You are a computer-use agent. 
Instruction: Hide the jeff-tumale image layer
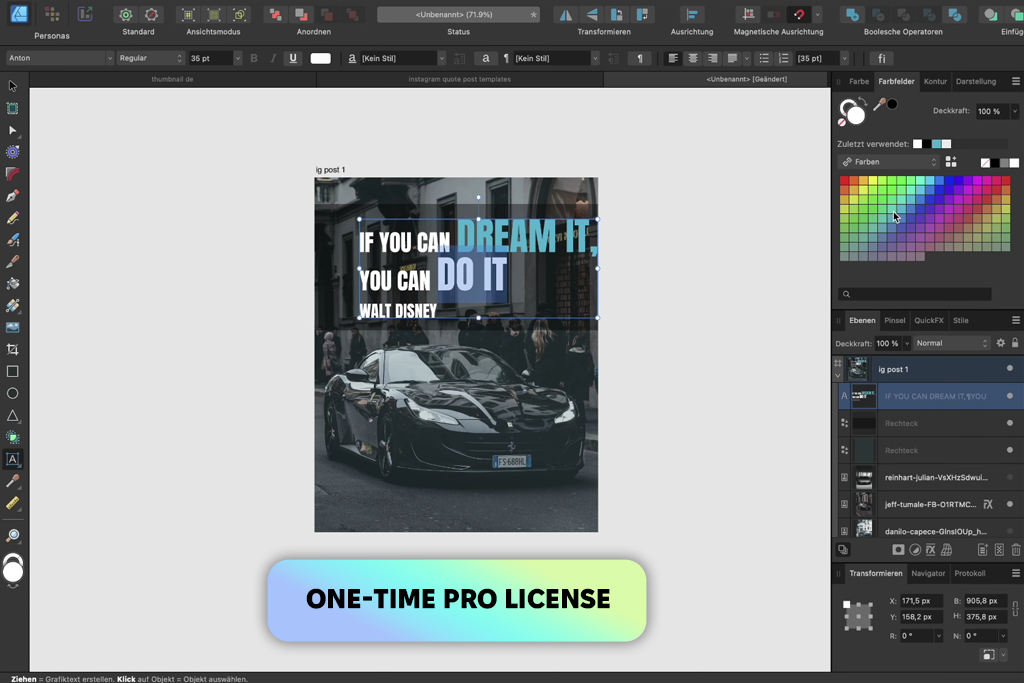point(1010,504)
